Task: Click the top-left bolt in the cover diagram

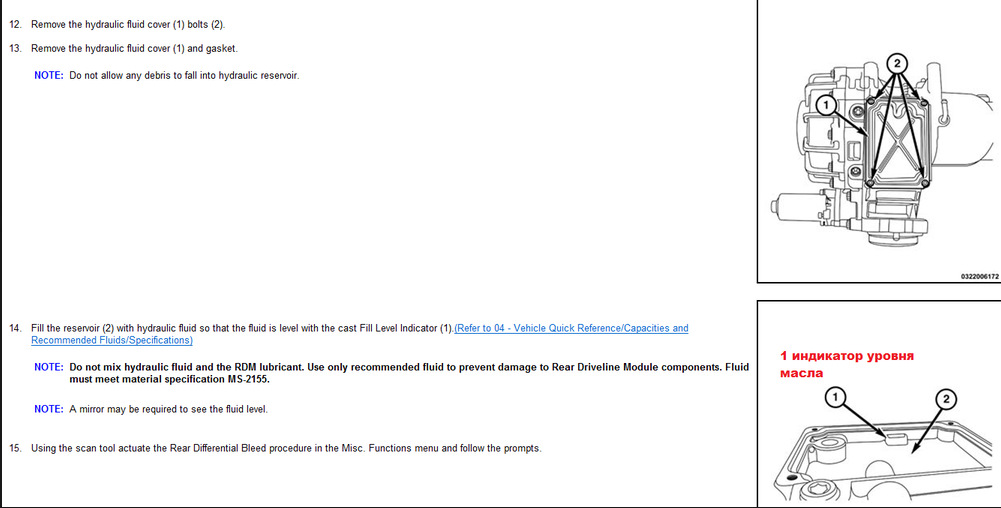Action: pyautogui.click(x=871, y=103)
